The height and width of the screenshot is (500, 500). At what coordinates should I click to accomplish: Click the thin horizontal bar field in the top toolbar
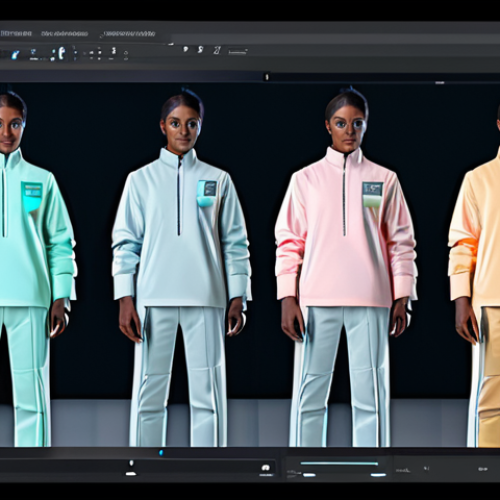point(238,51)
